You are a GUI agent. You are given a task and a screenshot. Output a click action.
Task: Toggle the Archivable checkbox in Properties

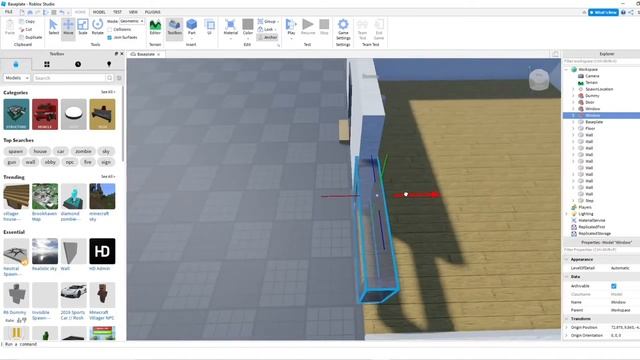(x=613, y=286)
